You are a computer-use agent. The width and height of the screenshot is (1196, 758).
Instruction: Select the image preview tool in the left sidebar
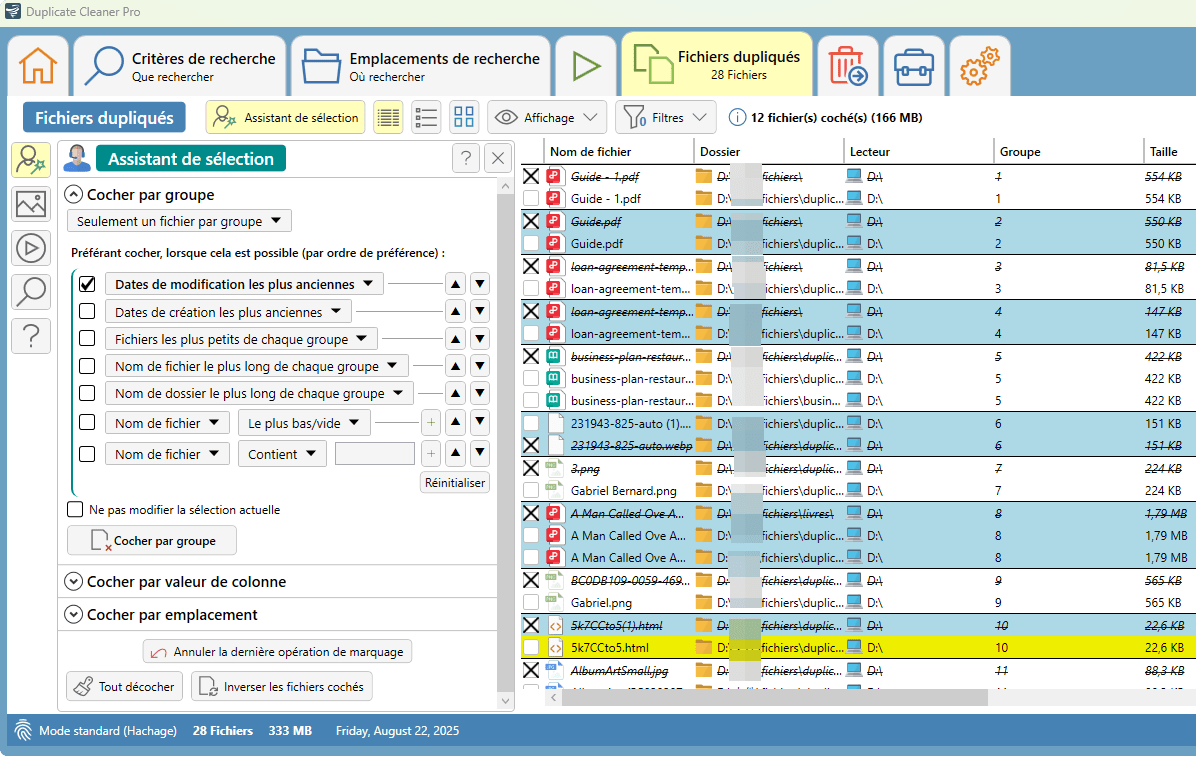[30, 203]
